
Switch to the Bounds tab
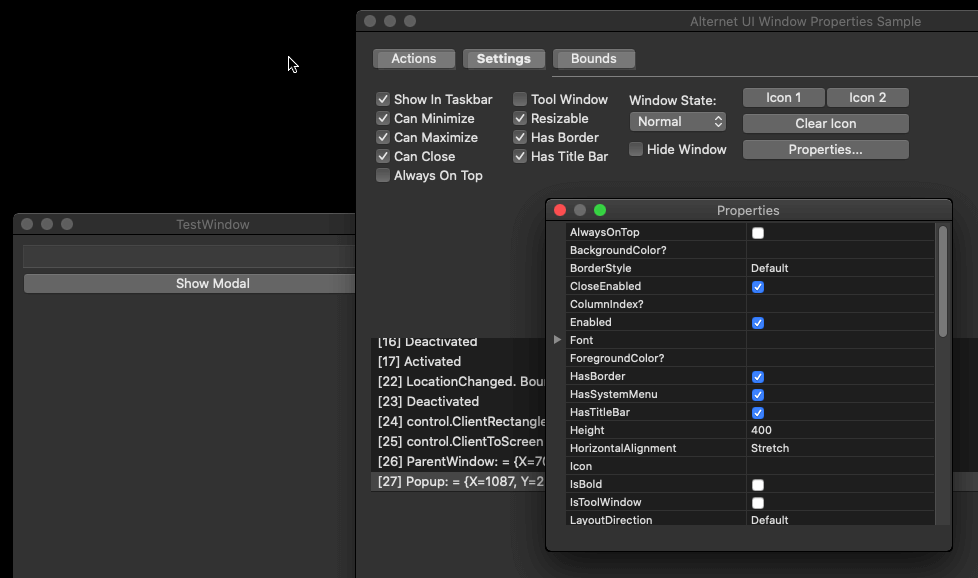pos(593,58)
